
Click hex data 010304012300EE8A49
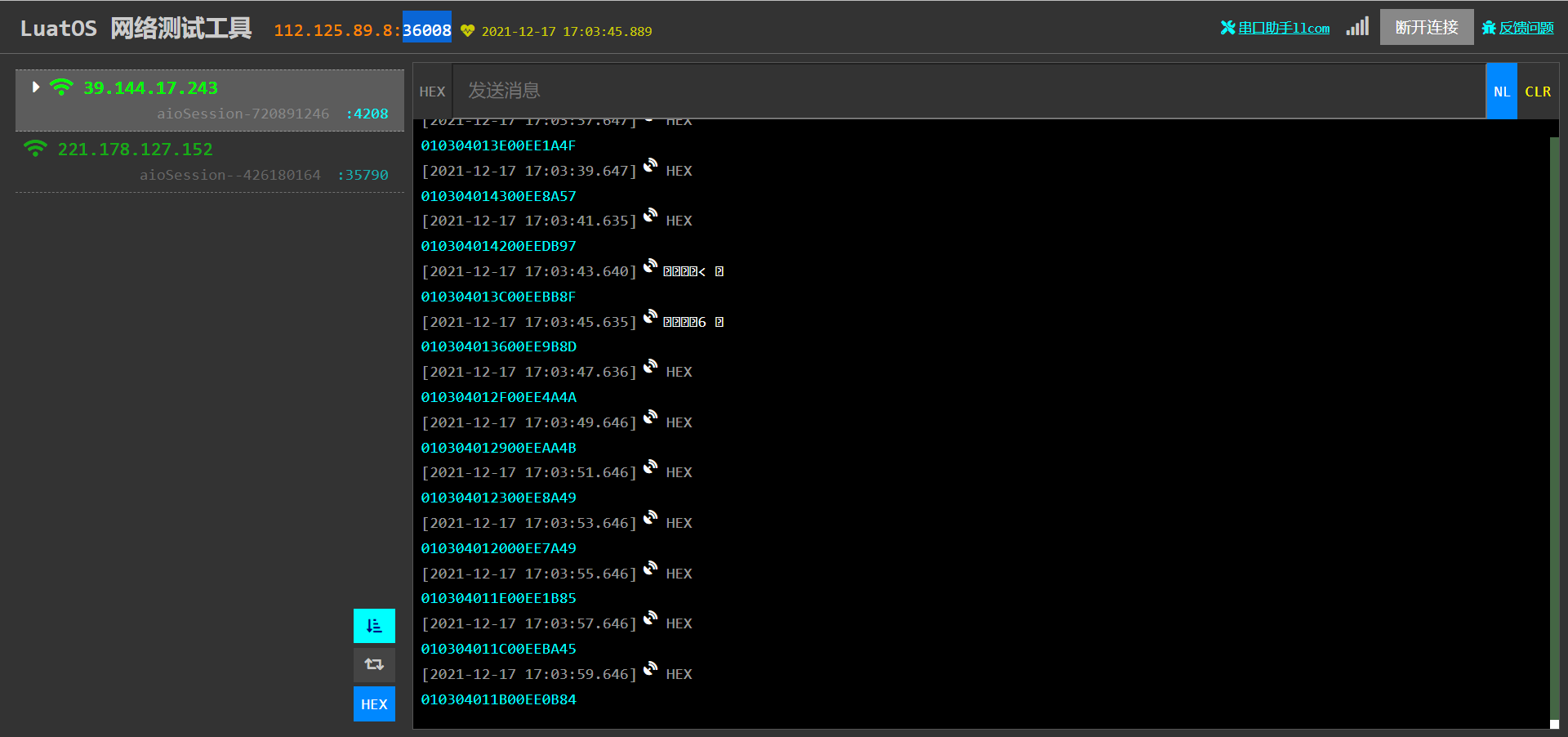coord(498,498)
